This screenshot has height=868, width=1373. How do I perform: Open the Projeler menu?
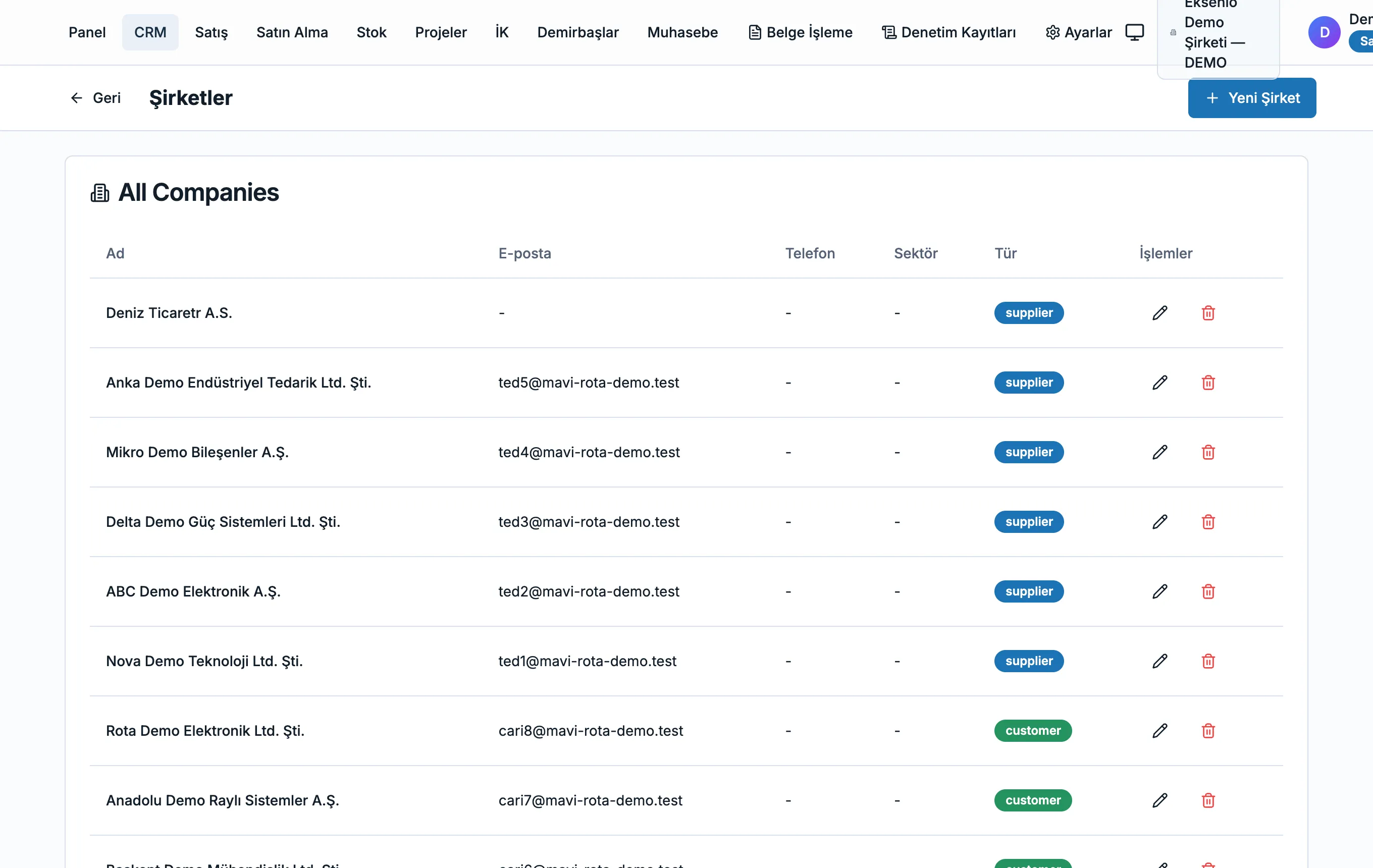click(441, 32)
